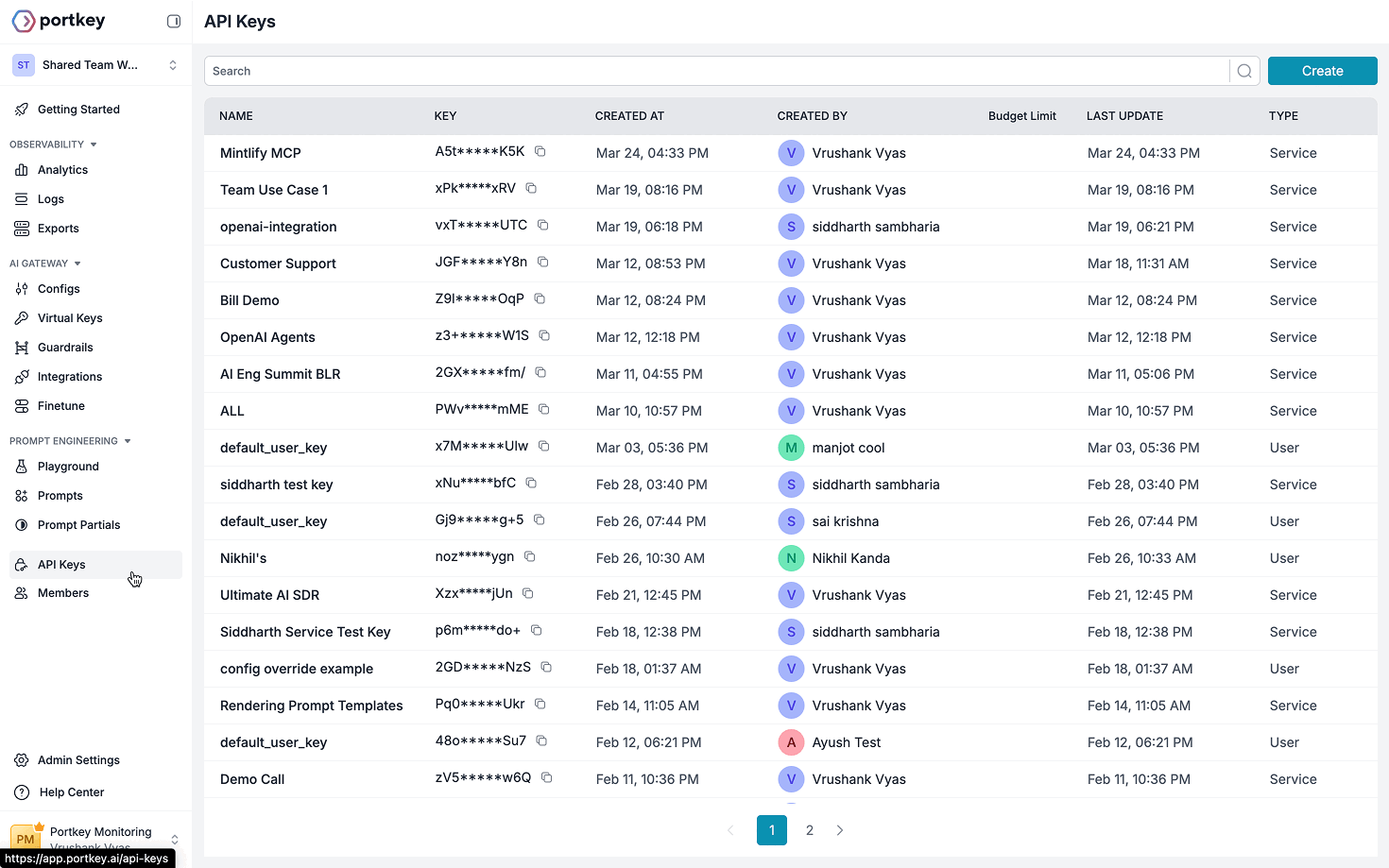The width and height of the screenshot is (1389, 868).
Task: Copy the Demo Call API key
Action: coord(547,777)
